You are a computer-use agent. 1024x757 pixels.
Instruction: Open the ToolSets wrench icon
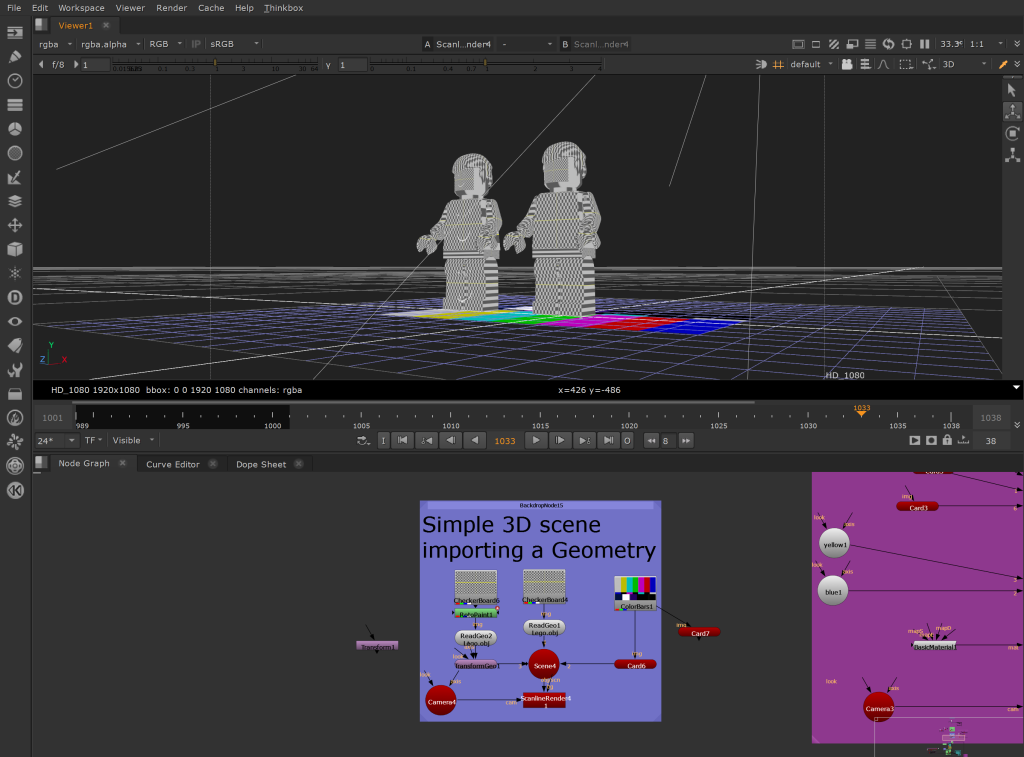[14, 370]
